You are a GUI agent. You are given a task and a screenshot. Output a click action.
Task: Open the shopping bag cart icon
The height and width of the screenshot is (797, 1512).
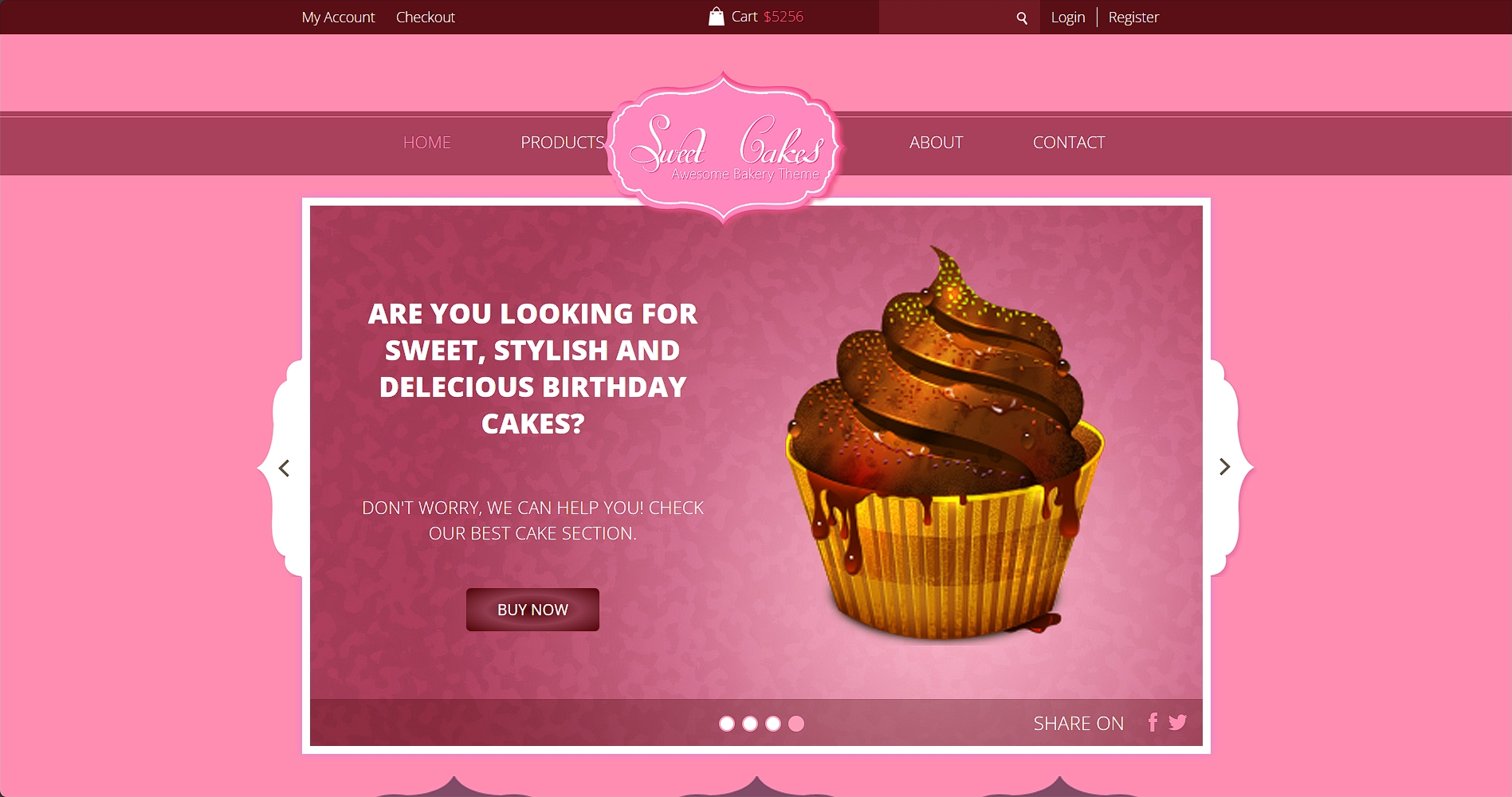(717, 16)
